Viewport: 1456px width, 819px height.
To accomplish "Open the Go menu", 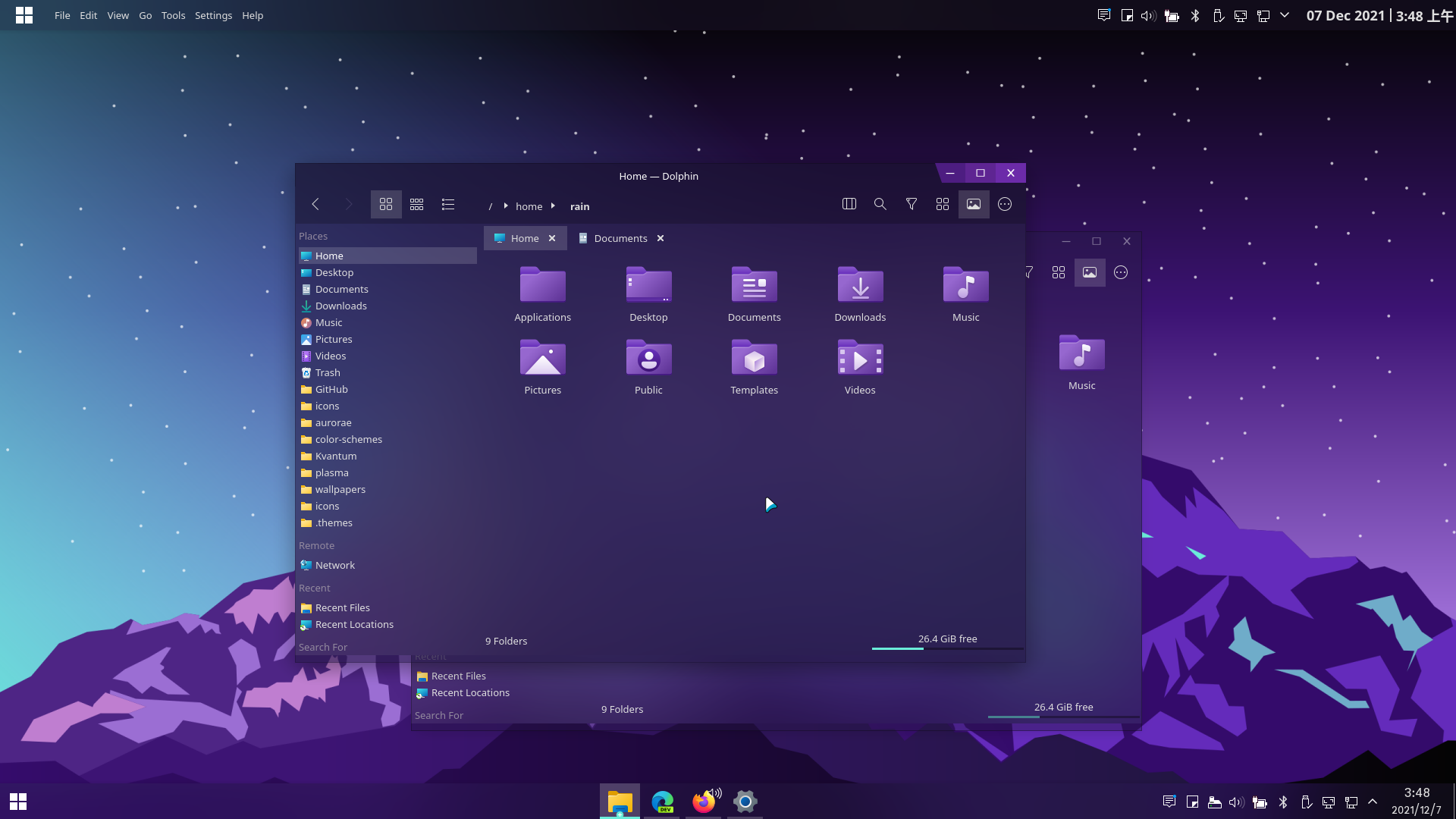I will tap(146, 15).
